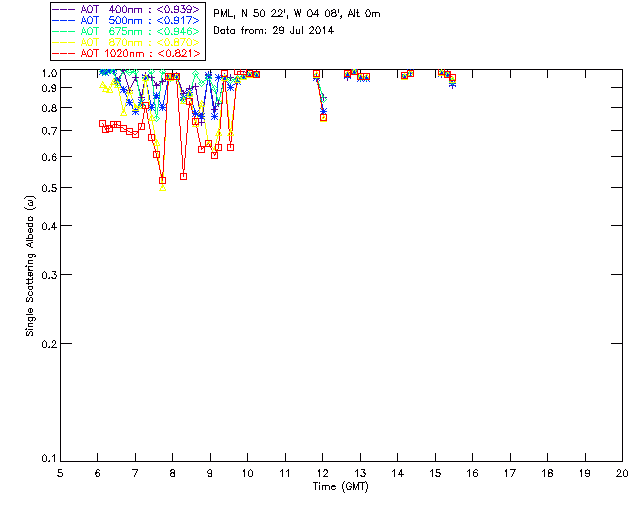Viewport: 640px width, 512px height.
Task: Click the y-axis tick label 0.4
Action: (x=49, y=226)
